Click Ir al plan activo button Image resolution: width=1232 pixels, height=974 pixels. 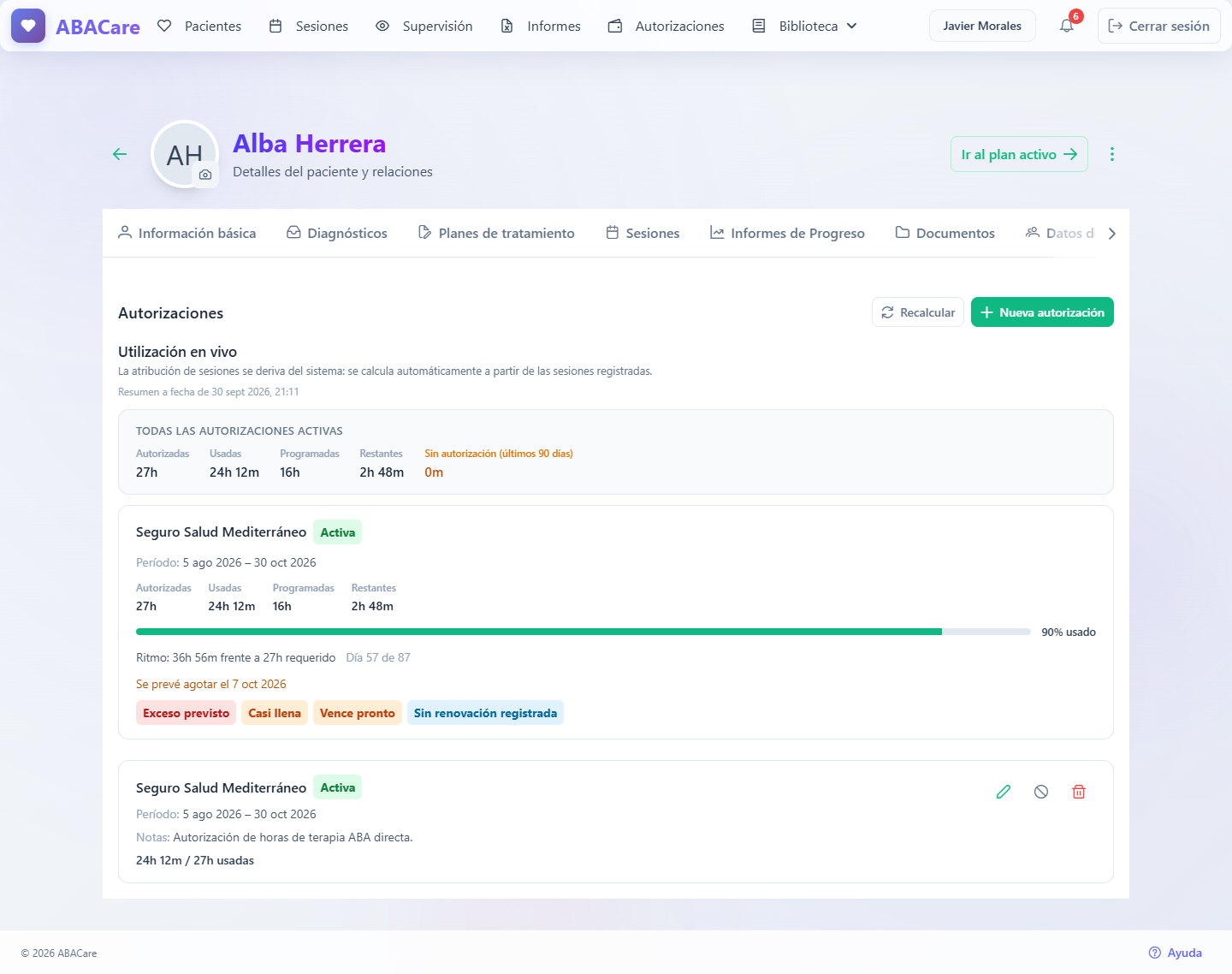coord(1019,154)
